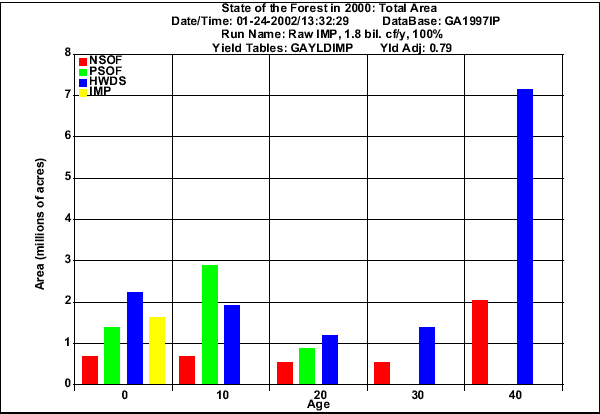Click the red NSOF legend swatch

[x=83, y=62]
